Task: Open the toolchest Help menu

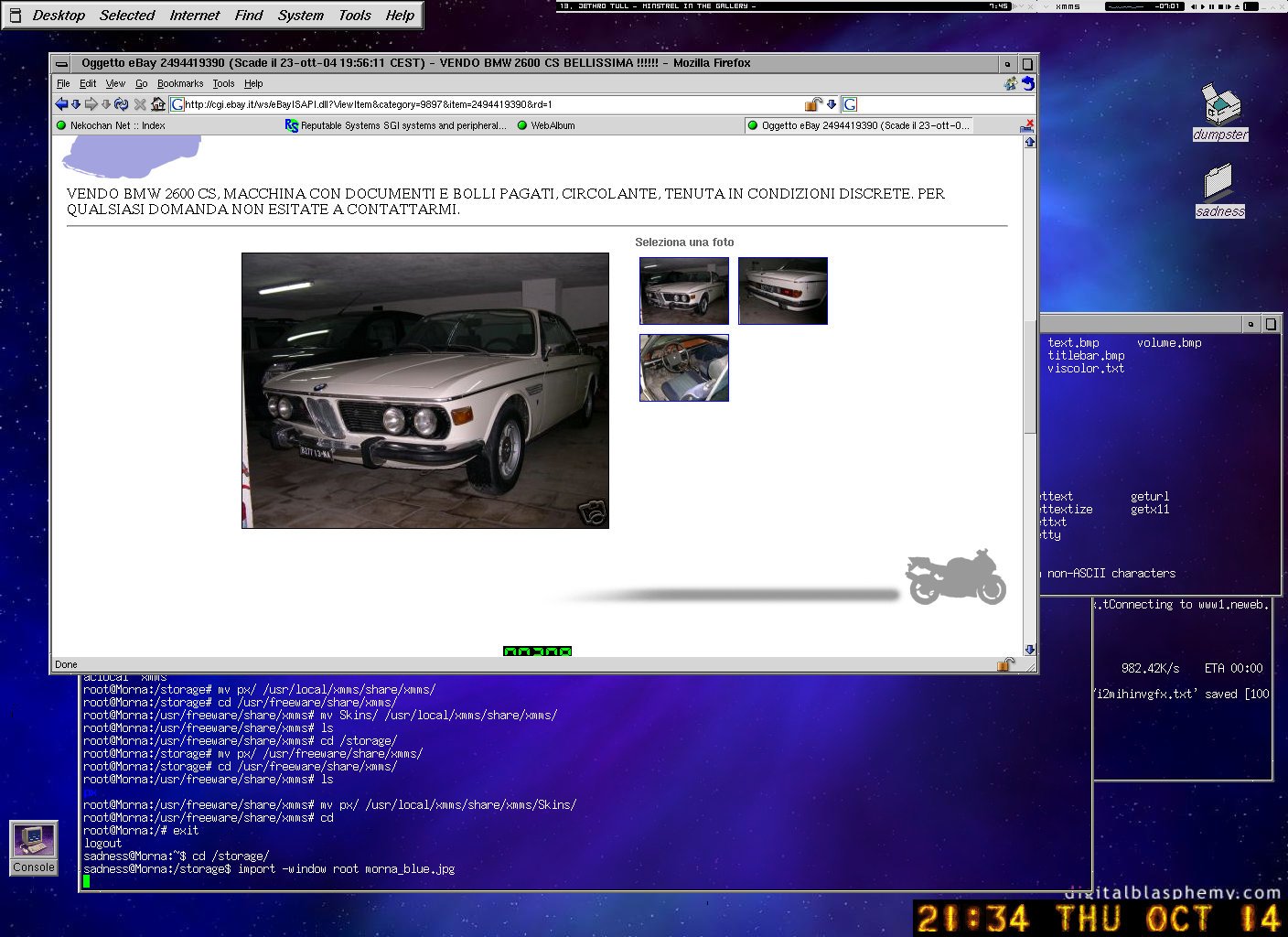Action: [400, 16]
